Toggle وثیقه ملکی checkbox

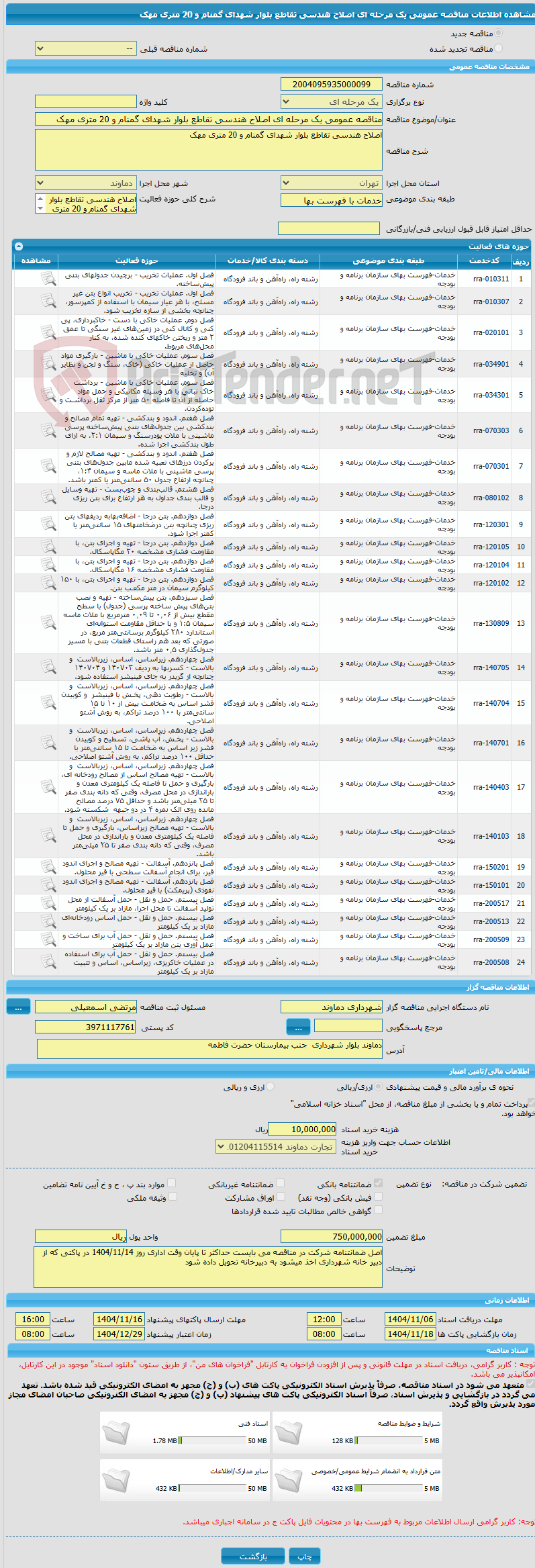pos(173,1196)
